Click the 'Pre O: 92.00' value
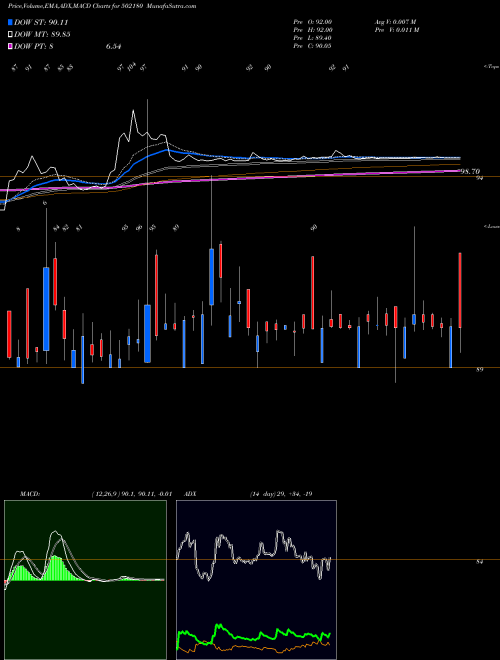 pyautogui.click(x=313, y=21)
